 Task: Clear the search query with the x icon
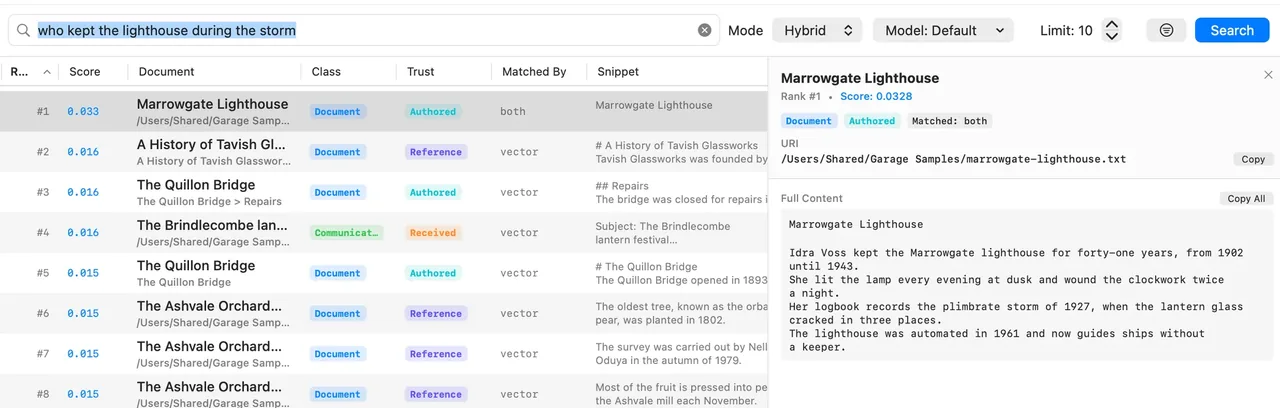coord(704,30)
